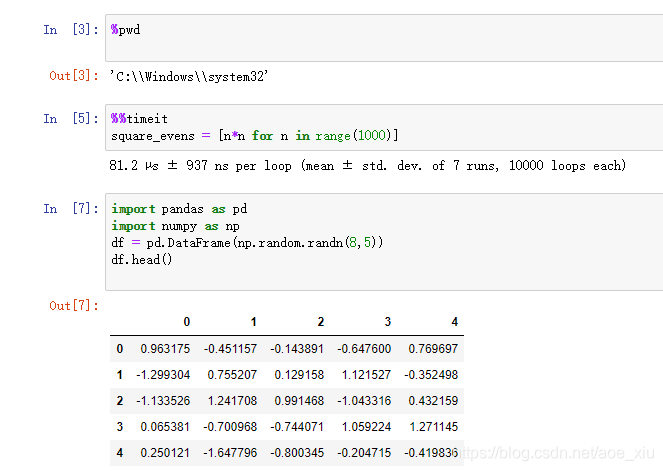Click the 'C:\\Windows\\system32' output text

(x=189, y=77)
